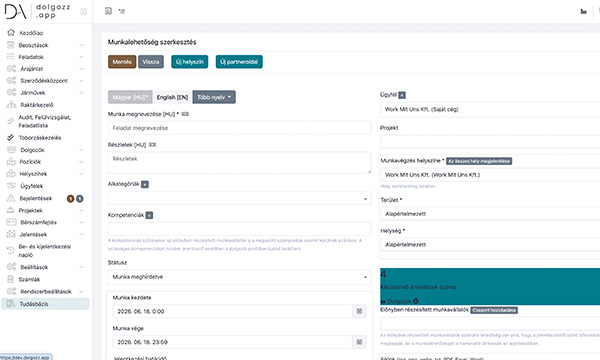Open the Ügyfél selector Work Mit Uns Kft.
Image resolution: width=600 pixels, height=360 pixels.
490,109
